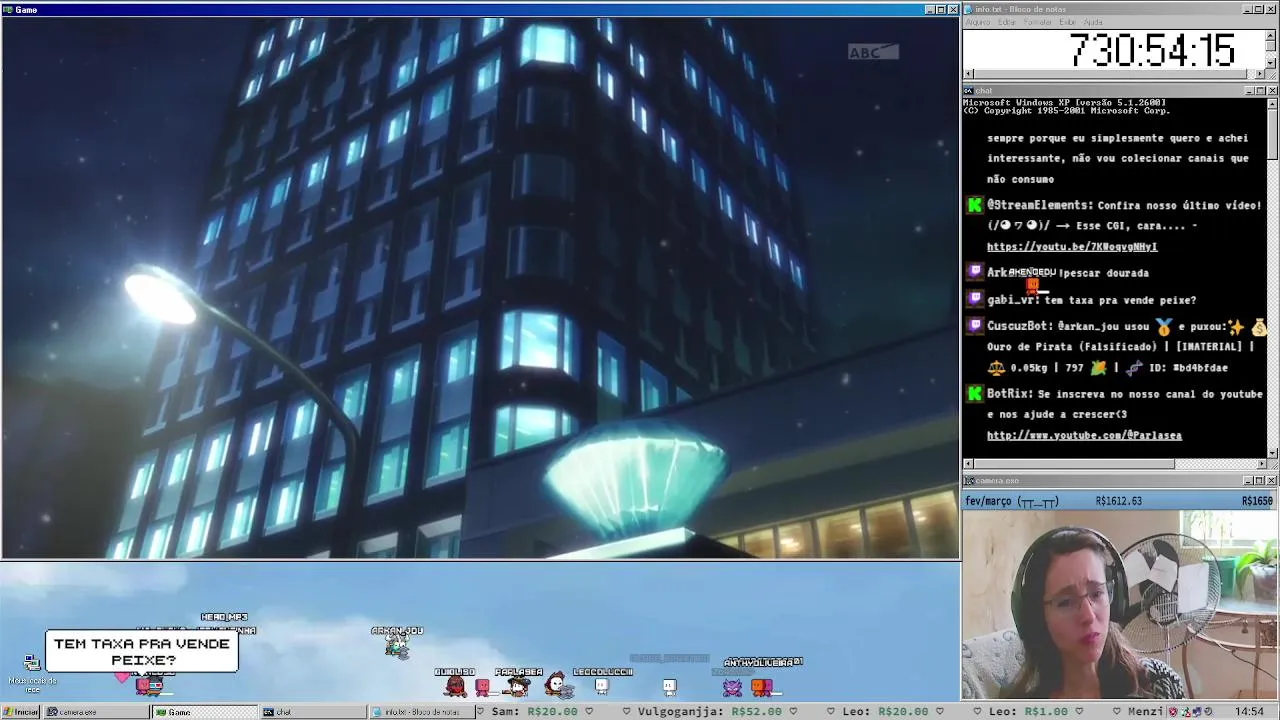1280x720 pixels.
Task: Click the ARKAN_JOU character sprite
Action: point(397,648)
